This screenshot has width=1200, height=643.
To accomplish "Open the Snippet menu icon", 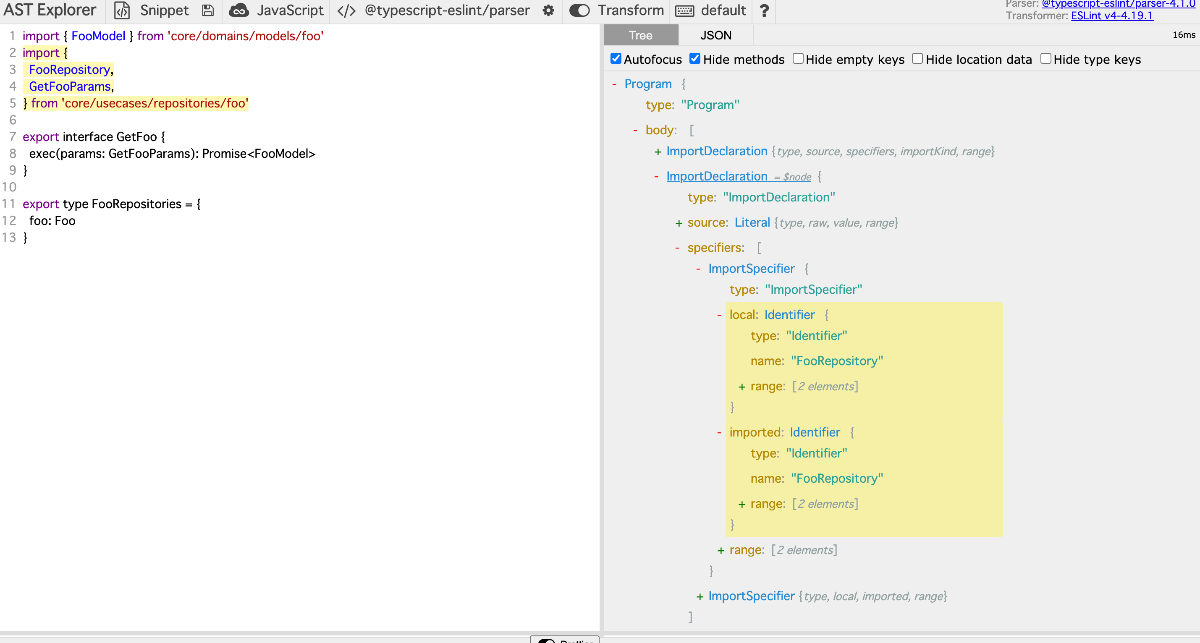I will pyautogui.click(x=121, y=11).
